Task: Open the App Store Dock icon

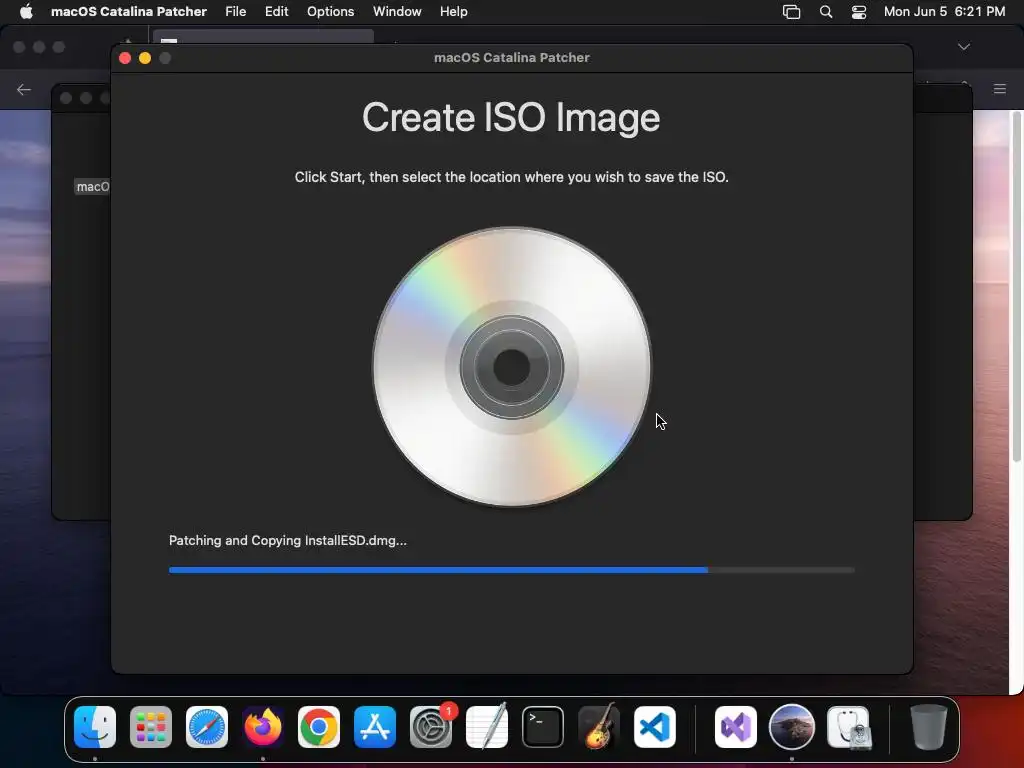Action: pyautogui.click(x=375, y=727)
